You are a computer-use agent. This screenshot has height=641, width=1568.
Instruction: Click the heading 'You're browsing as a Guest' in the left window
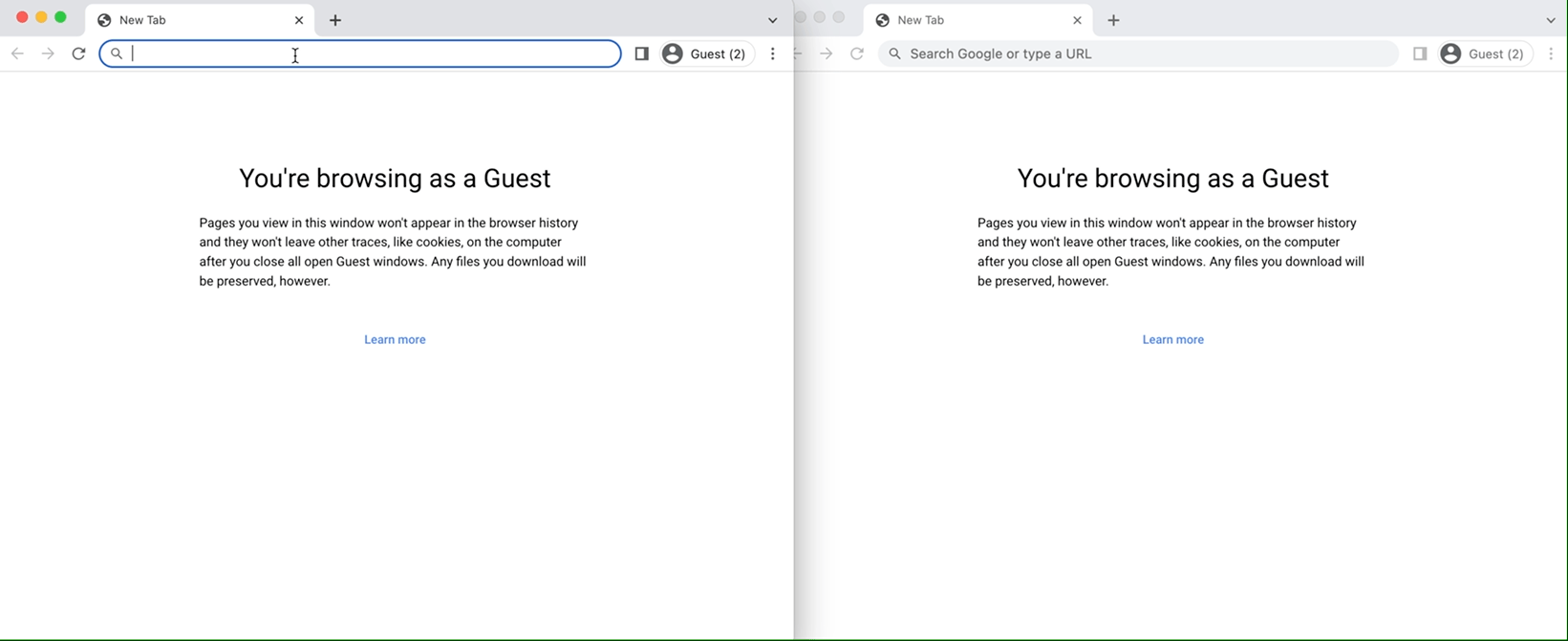coord(395,179)
